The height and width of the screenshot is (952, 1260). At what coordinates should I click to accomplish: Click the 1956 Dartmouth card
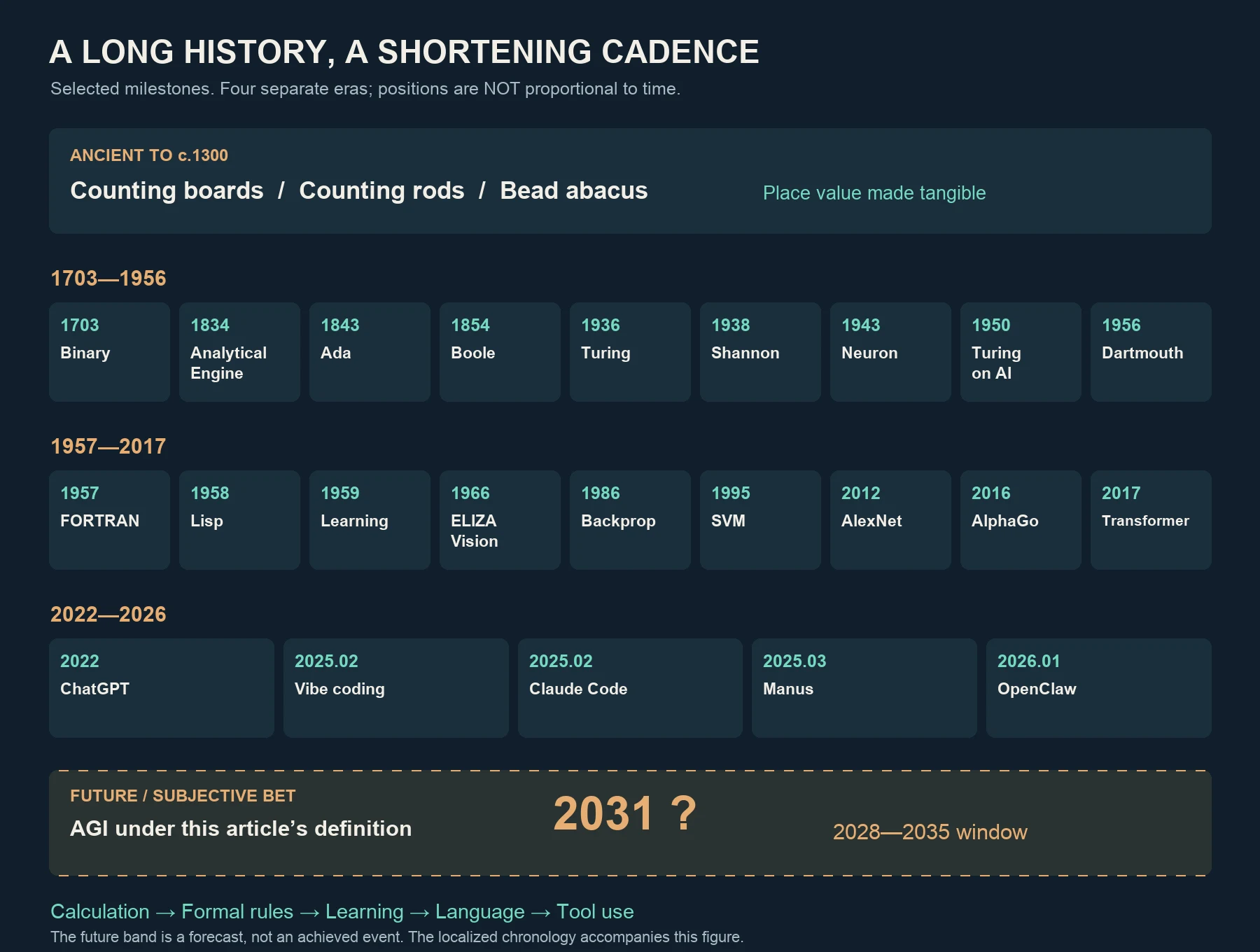click(1151, 352)
